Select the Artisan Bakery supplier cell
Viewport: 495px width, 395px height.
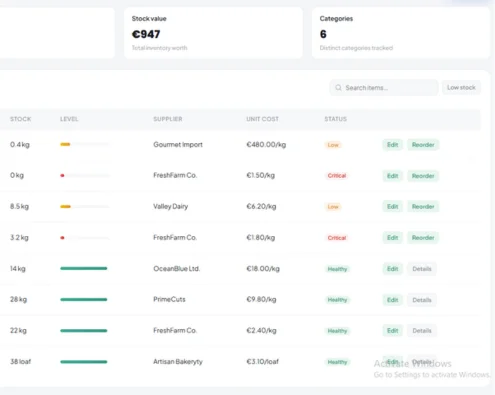(178, 362)
